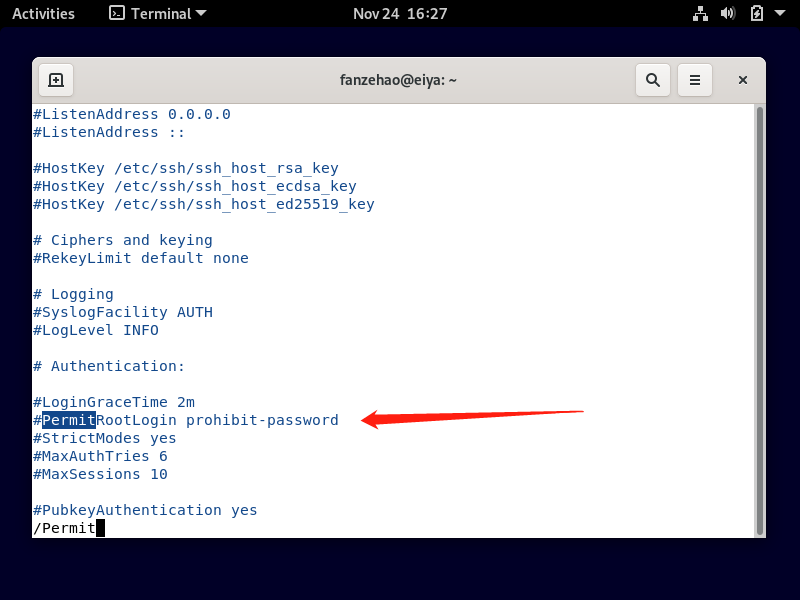Open the terminal hamburger menu
The width and height of the screenshot is (800, 600).
point(695,80)
